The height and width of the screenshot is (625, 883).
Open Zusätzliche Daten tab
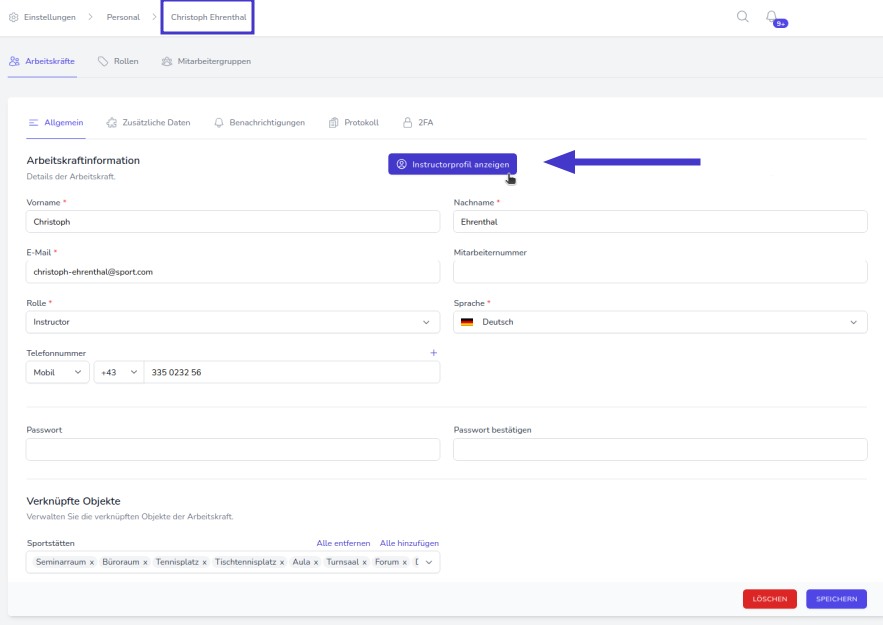148,123
